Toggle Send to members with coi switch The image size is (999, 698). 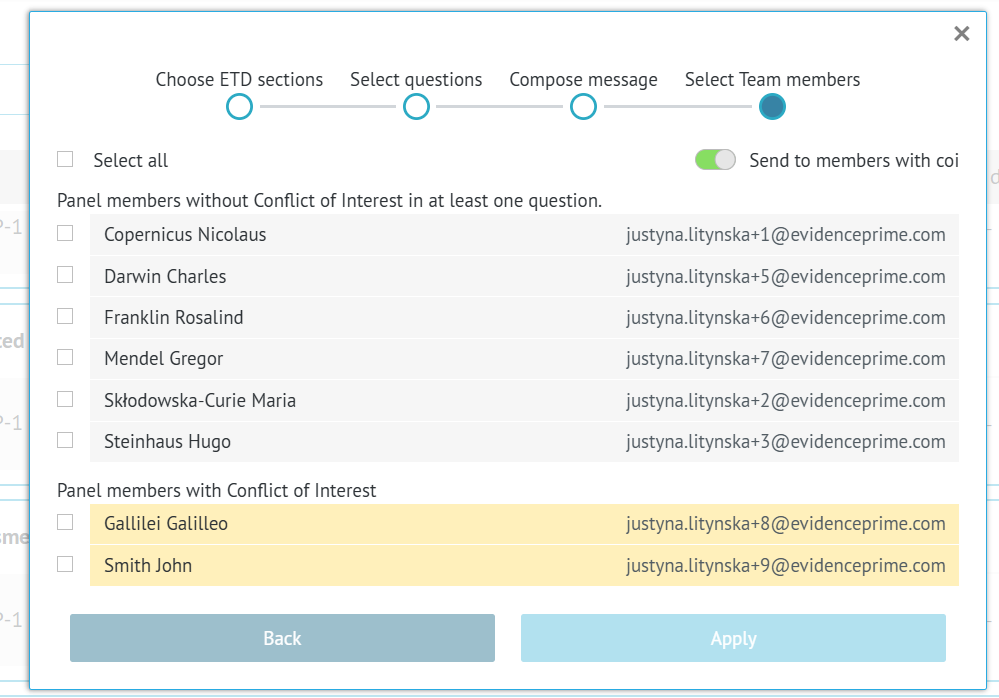click(x=715, y=160)
